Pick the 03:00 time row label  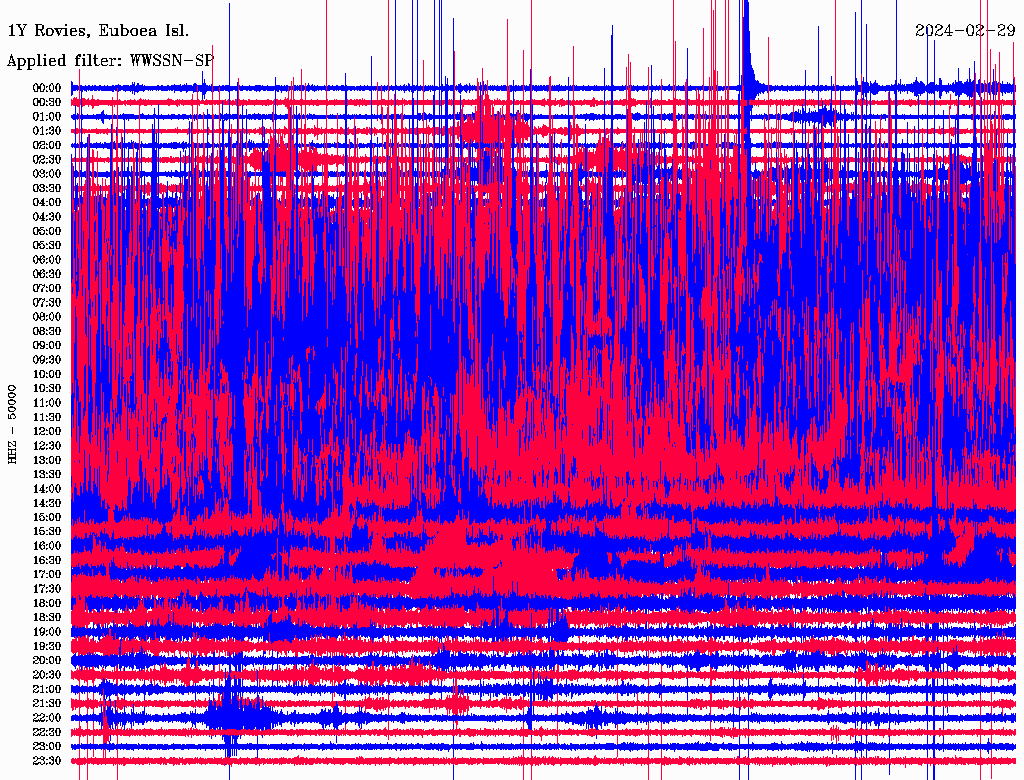point(47,174)
